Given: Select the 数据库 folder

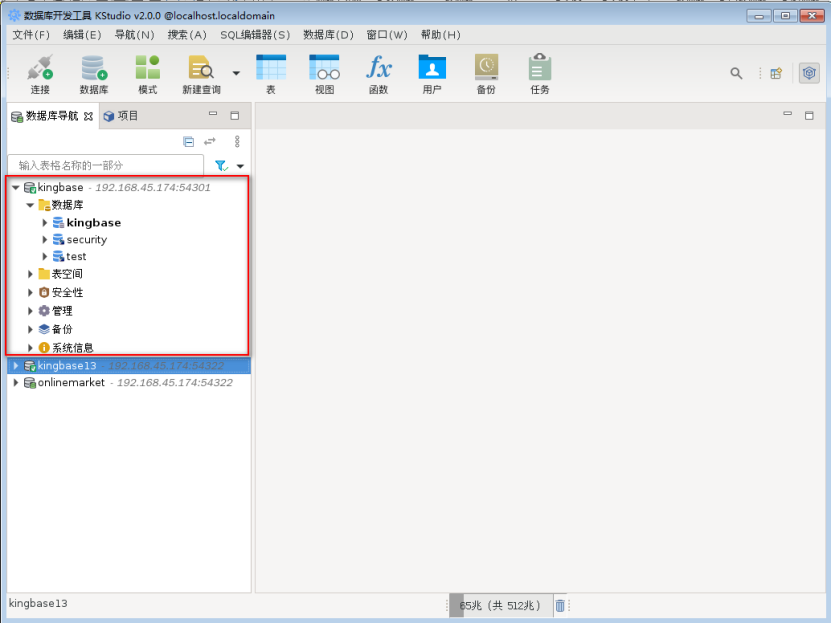Looking at the screenshot, I should (61, 205).
